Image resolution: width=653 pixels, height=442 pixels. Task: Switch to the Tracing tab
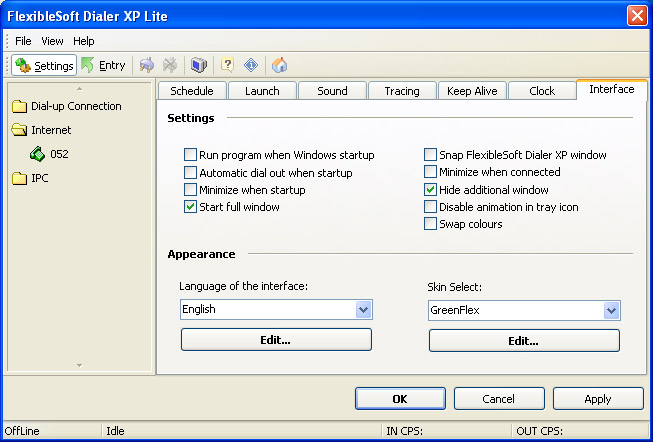click(402, 91)
